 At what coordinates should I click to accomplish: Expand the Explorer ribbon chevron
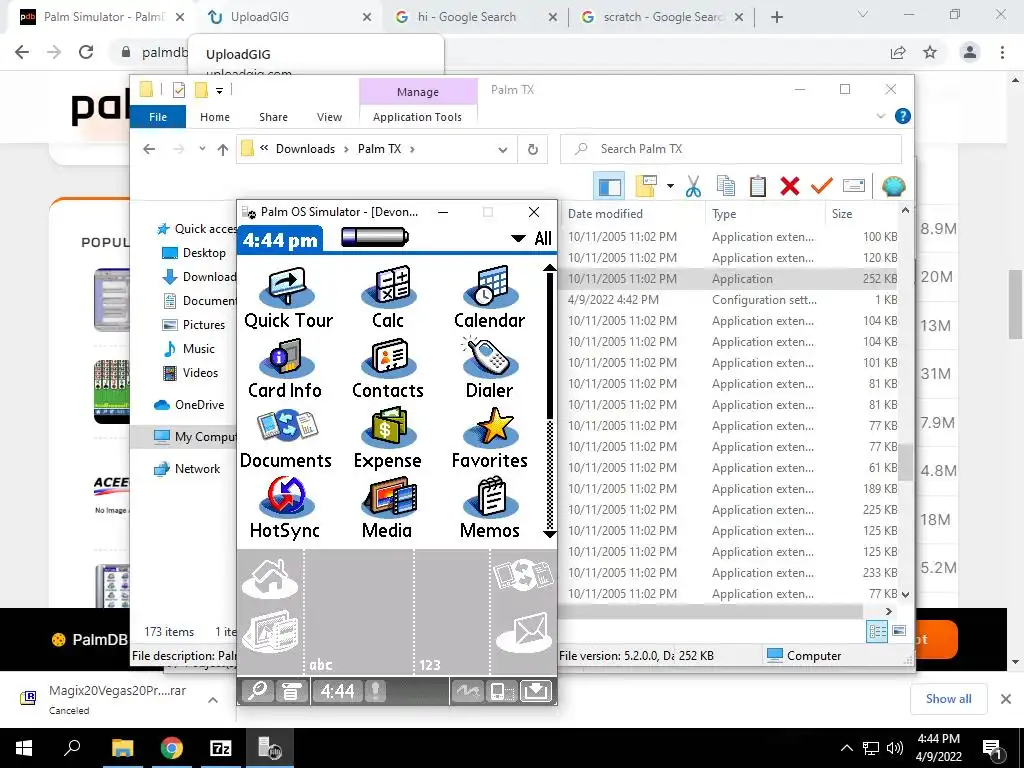pyautogui.click(x=880, y=116)
